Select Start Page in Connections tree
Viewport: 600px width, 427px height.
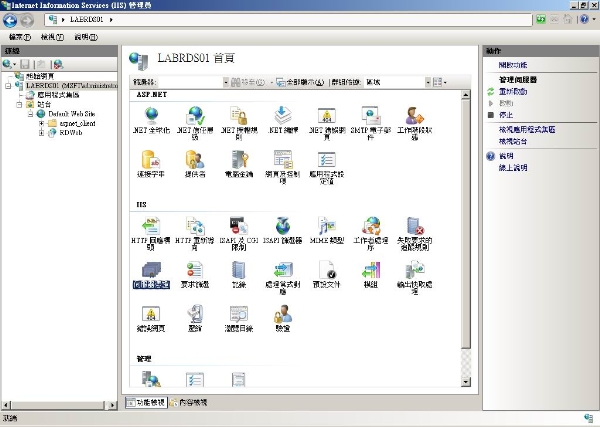(40, 76)
